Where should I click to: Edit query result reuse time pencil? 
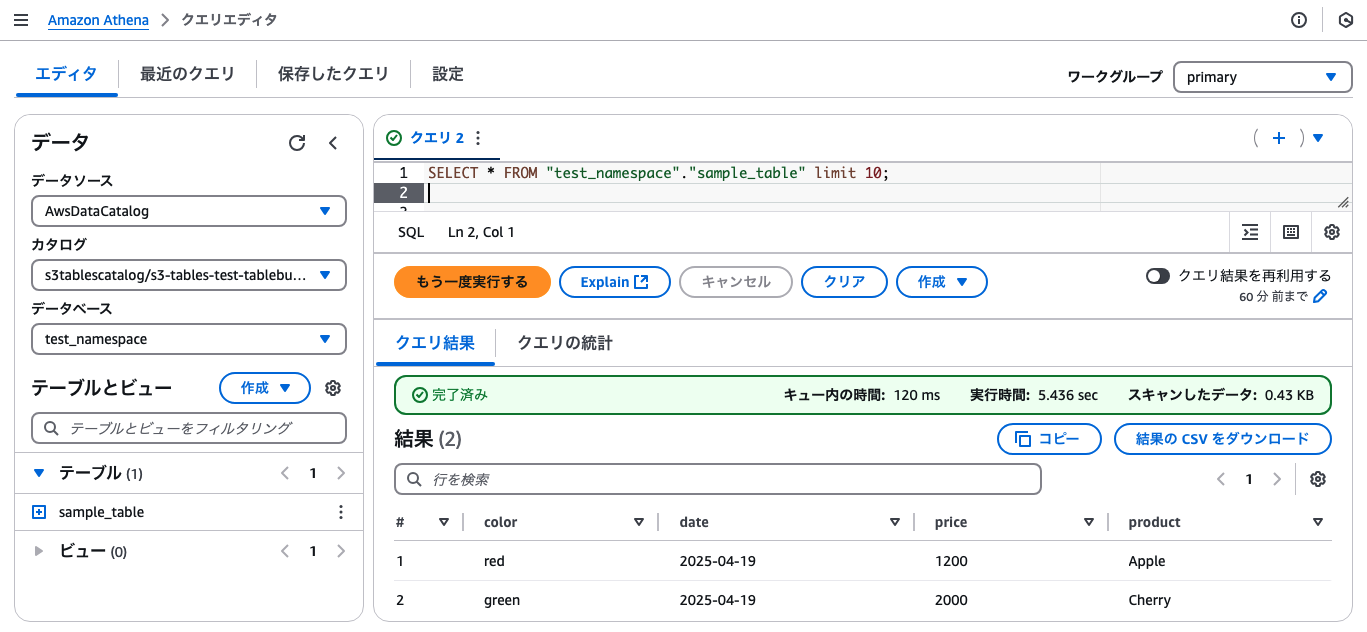pyautogui.click(x=1320, y=296)
